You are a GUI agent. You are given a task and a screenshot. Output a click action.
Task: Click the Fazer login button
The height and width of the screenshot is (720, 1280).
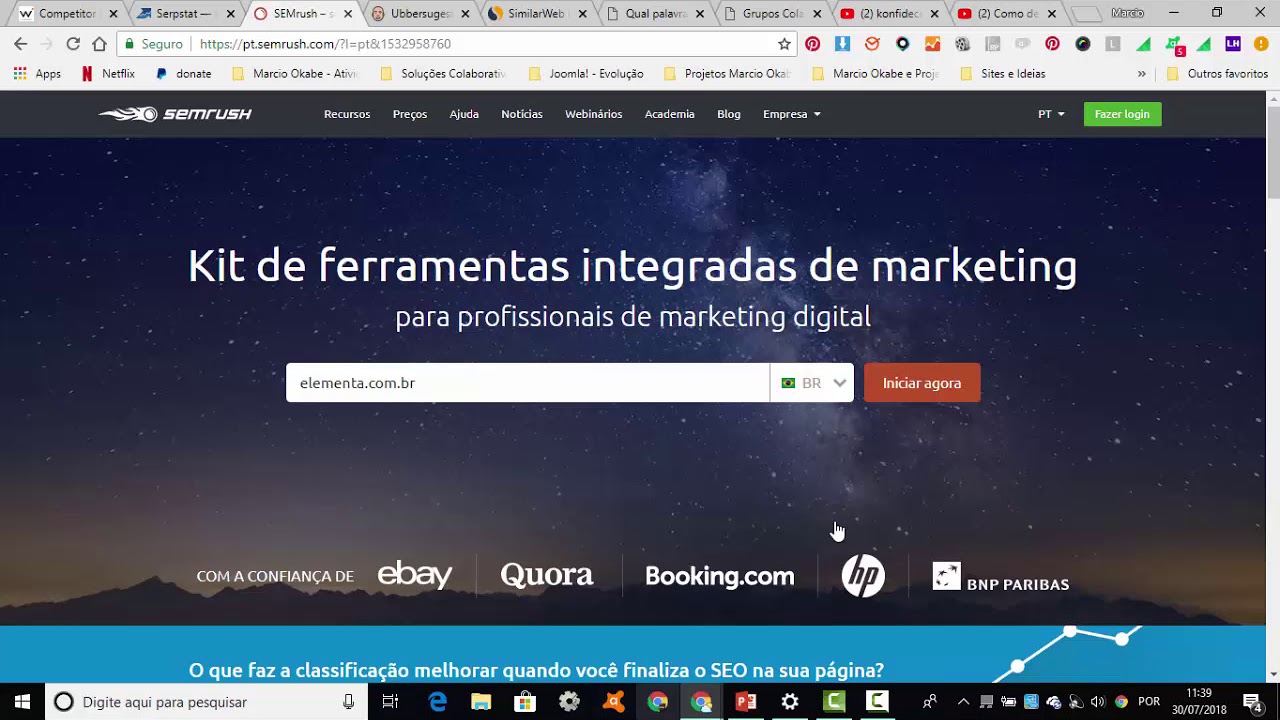click(x=1122, y=114)
